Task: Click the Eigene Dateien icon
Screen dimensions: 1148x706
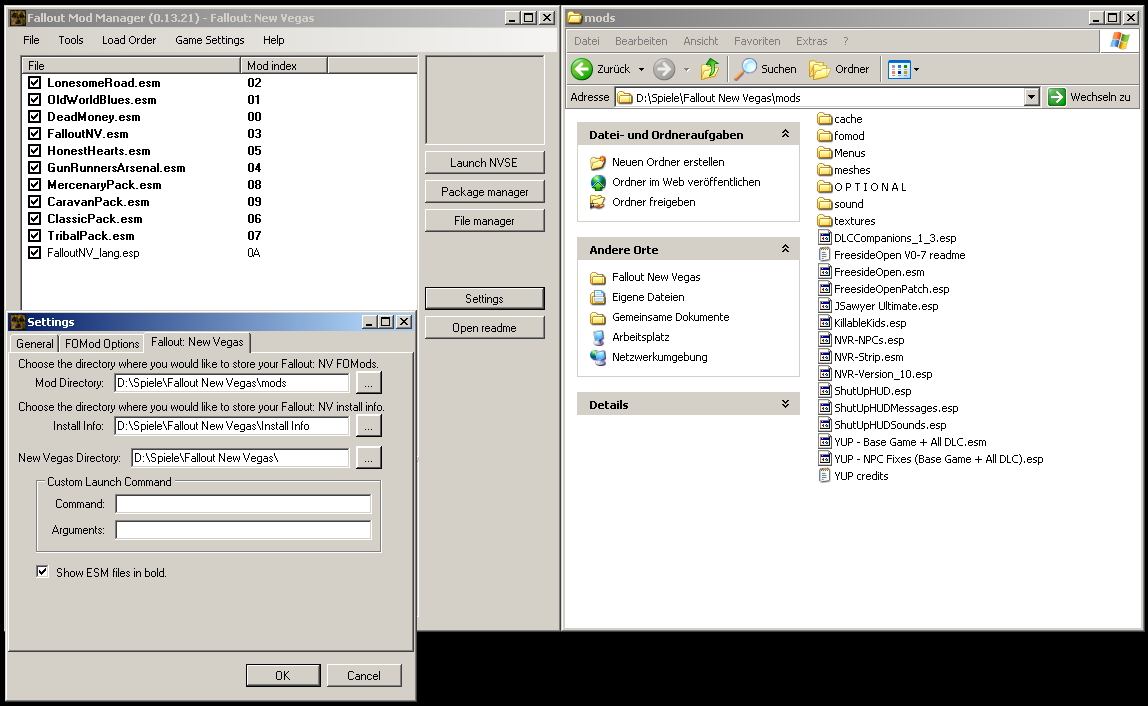Action: tap(598, 297)
